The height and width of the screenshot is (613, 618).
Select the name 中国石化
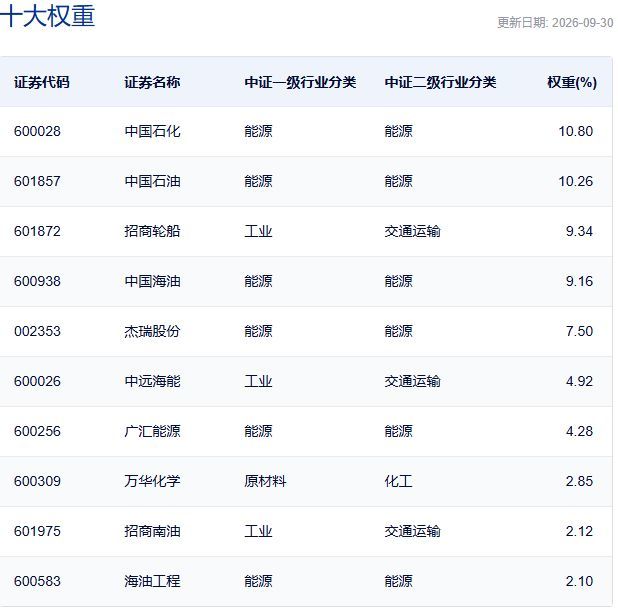(x=152, y=131)
